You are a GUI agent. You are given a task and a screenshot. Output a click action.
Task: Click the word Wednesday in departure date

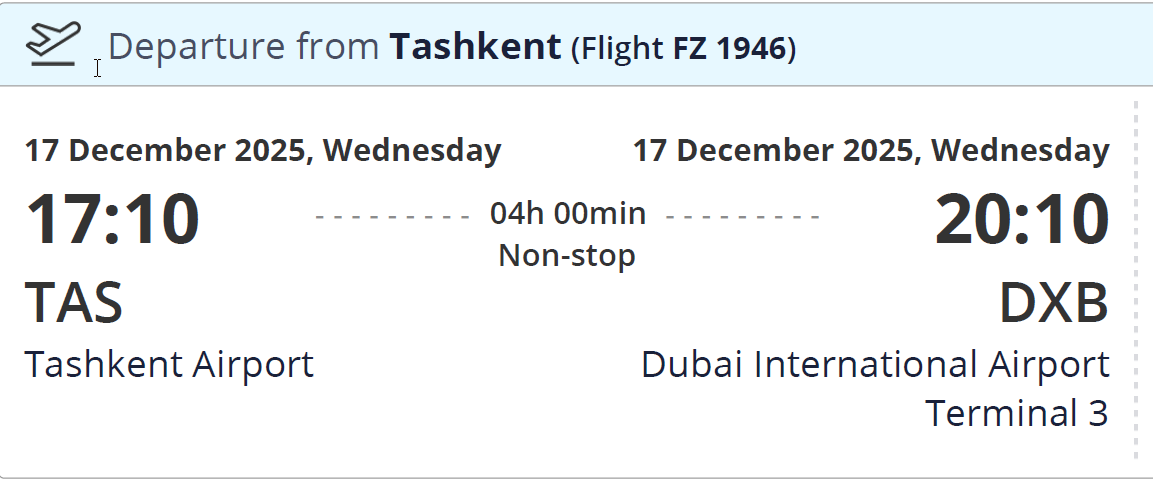[412, 150]
